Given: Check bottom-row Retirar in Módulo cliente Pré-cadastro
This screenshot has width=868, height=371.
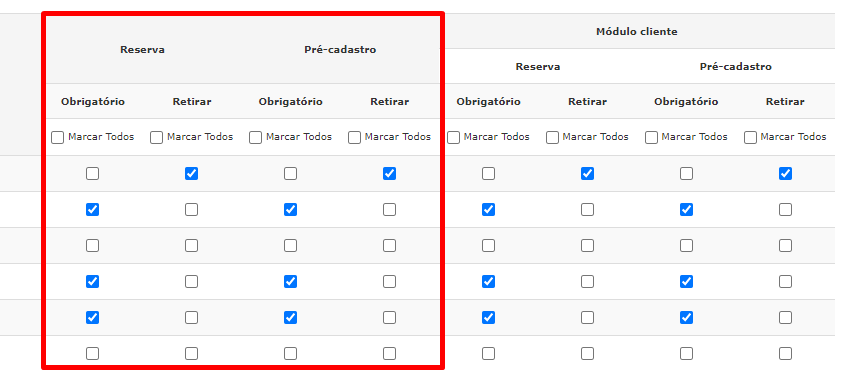Looking at the screenshot, I should pos(785,353).
